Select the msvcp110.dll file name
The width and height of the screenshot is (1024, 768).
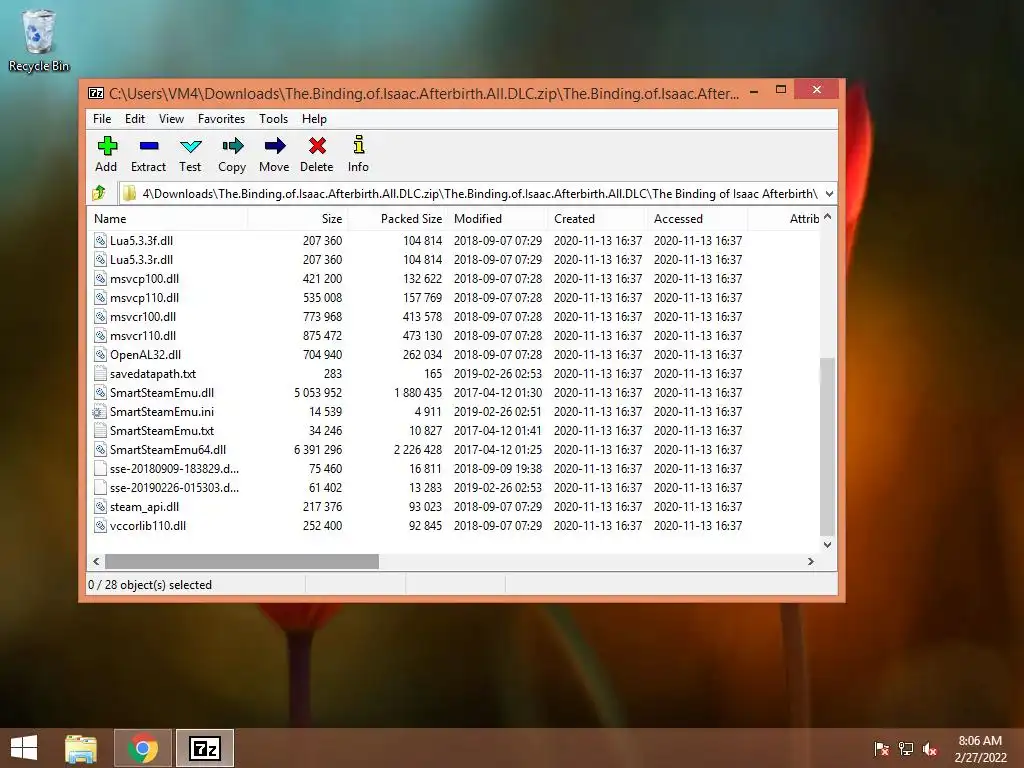[144, 297]
